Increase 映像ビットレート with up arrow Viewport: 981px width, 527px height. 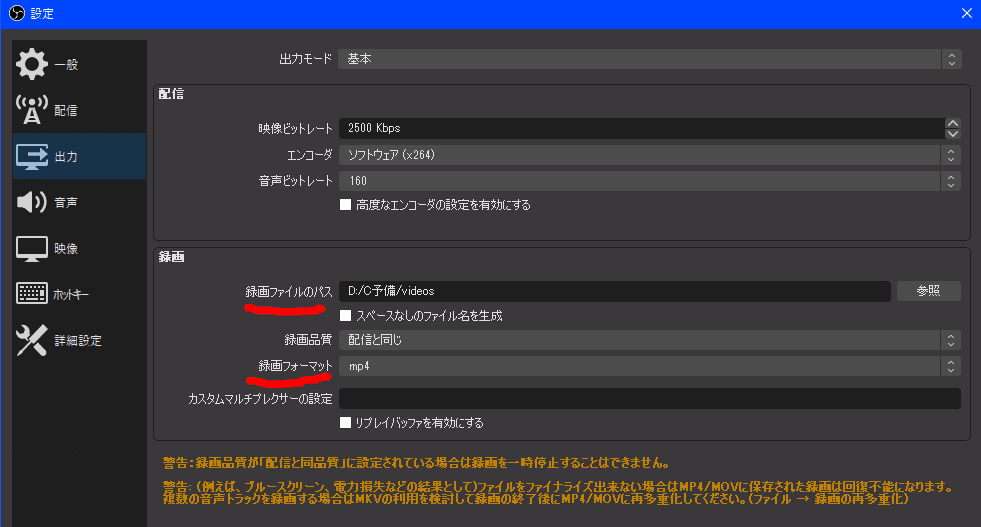(x=953, y=123)
